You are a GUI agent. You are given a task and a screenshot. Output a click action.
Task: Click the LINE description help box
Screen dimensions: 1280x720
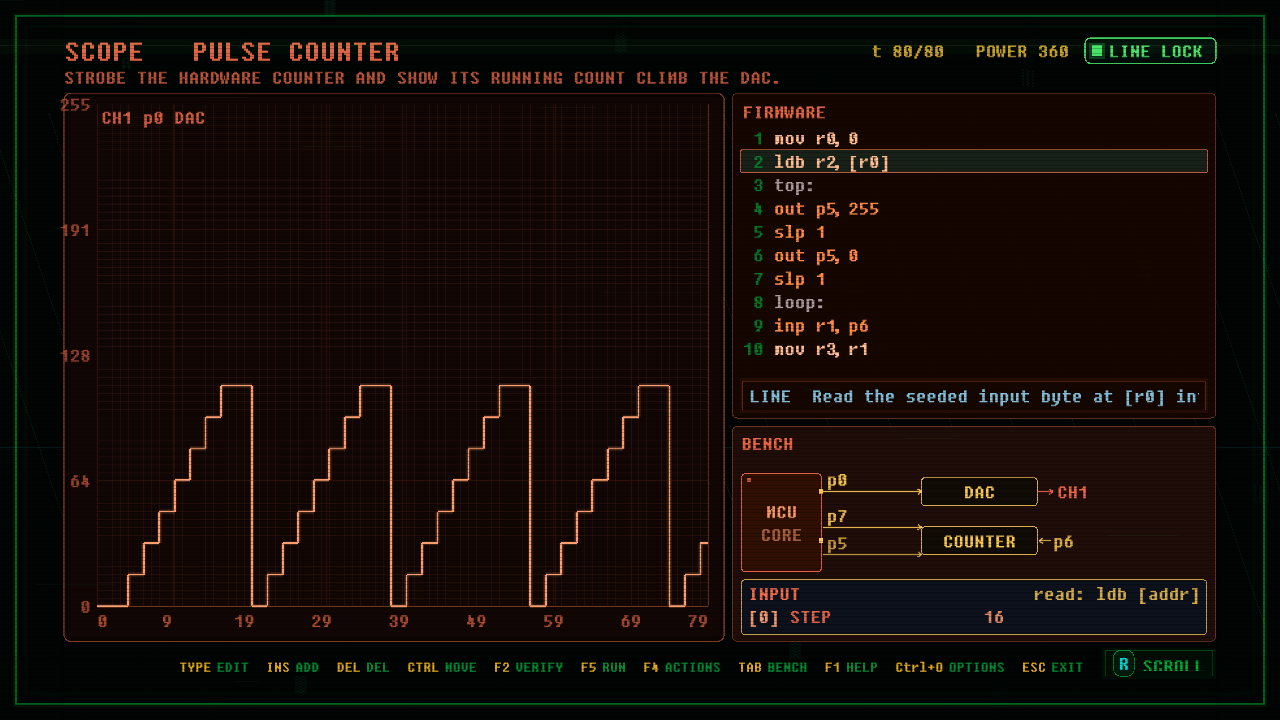[974, 396]
